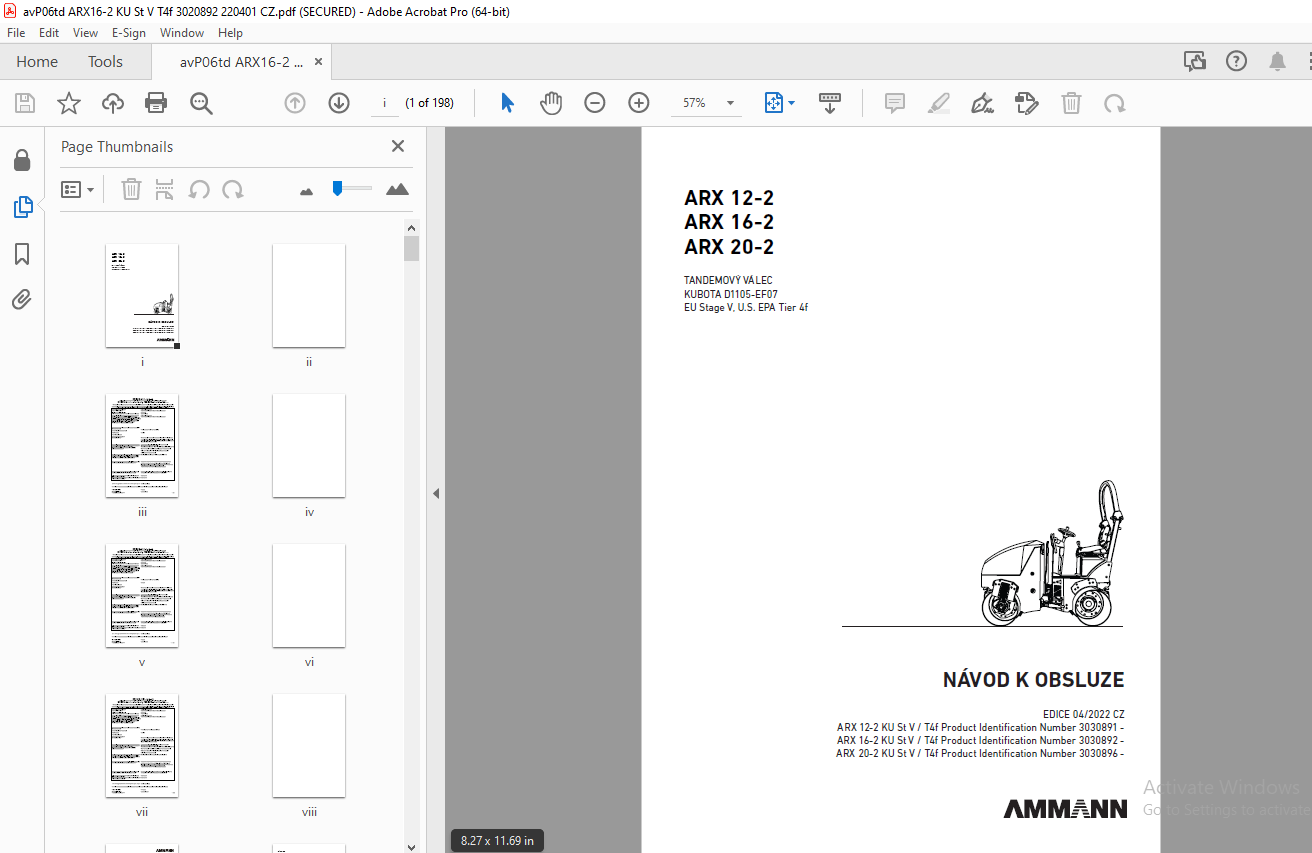
Task: Open the Window menu
Action: (182, 33)
